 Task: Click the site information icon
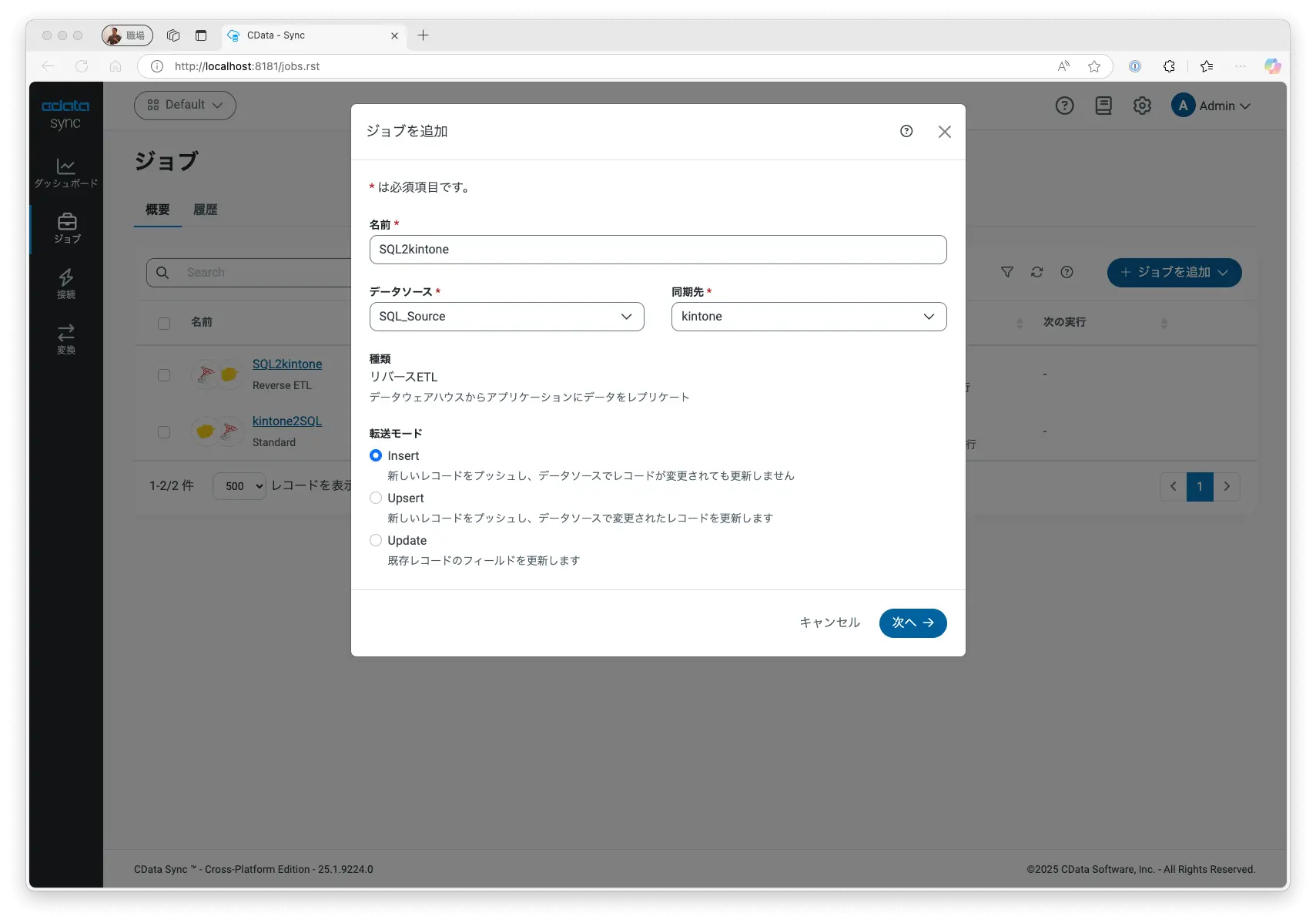pos(157,66)
